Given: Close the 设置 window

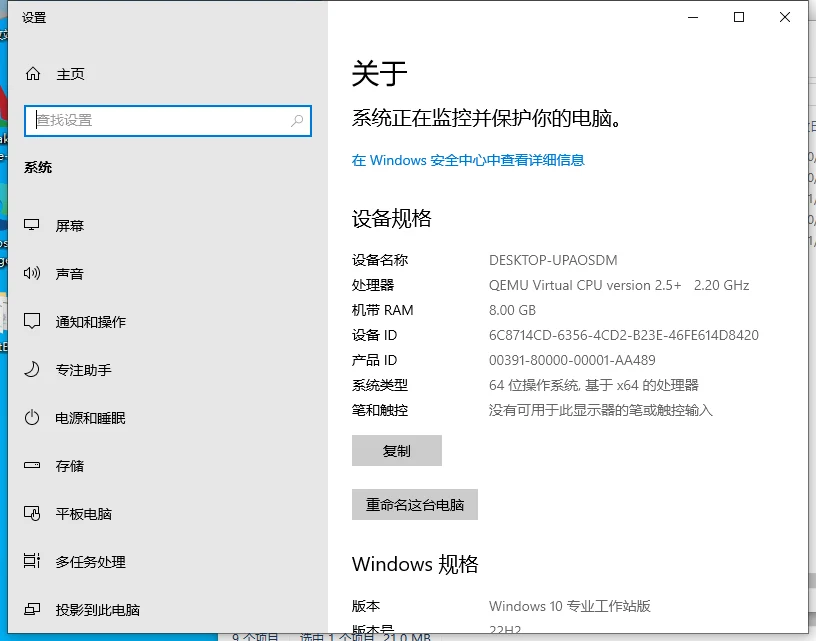Looking at the screenshot, I should pos(785,17).
